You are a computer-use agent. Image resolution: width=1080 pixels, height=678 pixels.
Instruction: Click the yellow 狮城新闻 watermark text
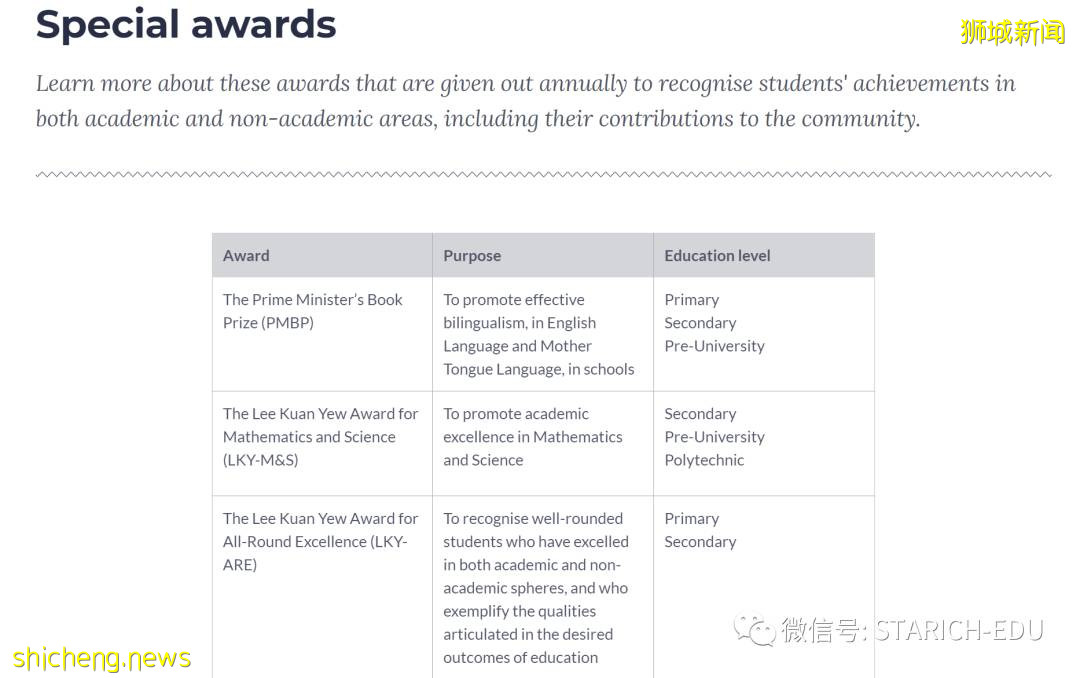(x=1012, y=32)
